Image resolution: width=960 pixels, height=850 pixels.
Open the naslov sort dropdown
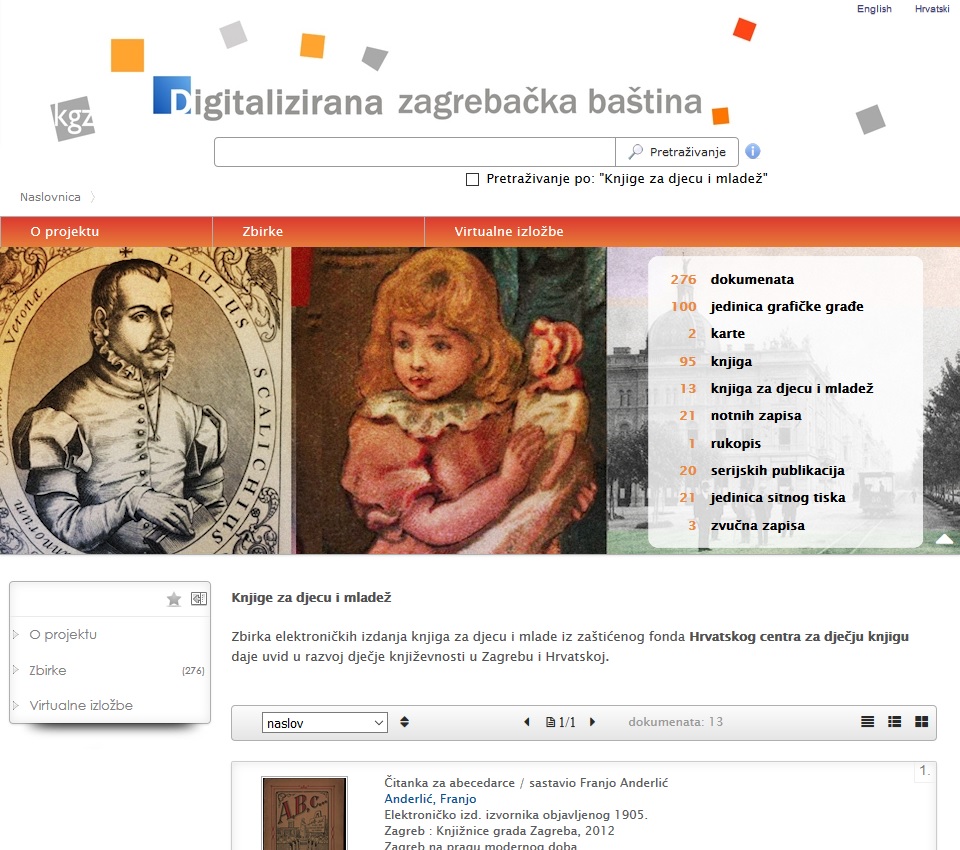tap(324, 723)
